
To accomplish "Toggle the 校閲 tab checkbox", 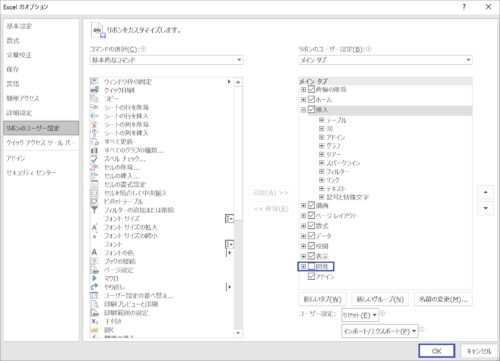I will [311, 246].
